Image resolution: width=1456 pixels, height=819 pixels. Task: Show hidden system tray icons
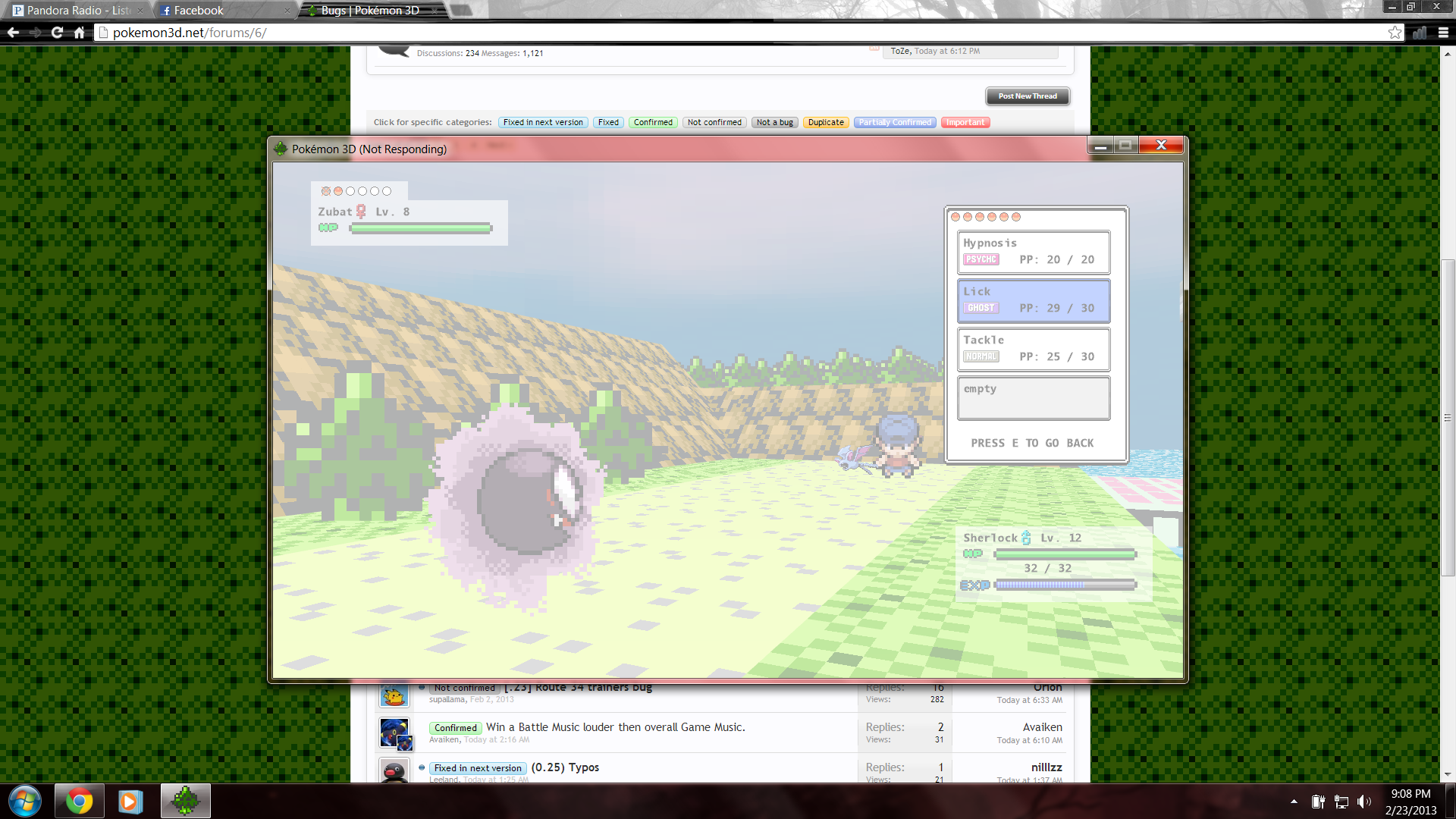[x=1294, y=801]
